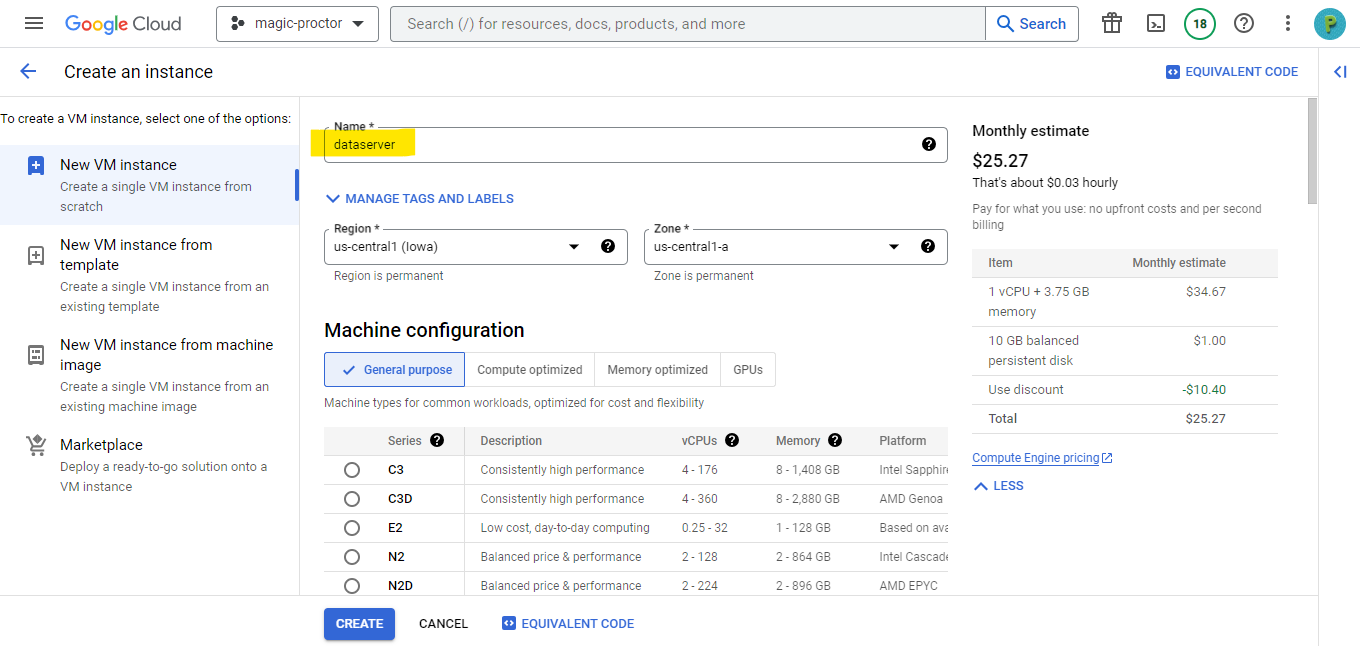This screenshot has width=1360, height=646.
Task: Choose the N2 series radio button
Action: click(352, 557)
